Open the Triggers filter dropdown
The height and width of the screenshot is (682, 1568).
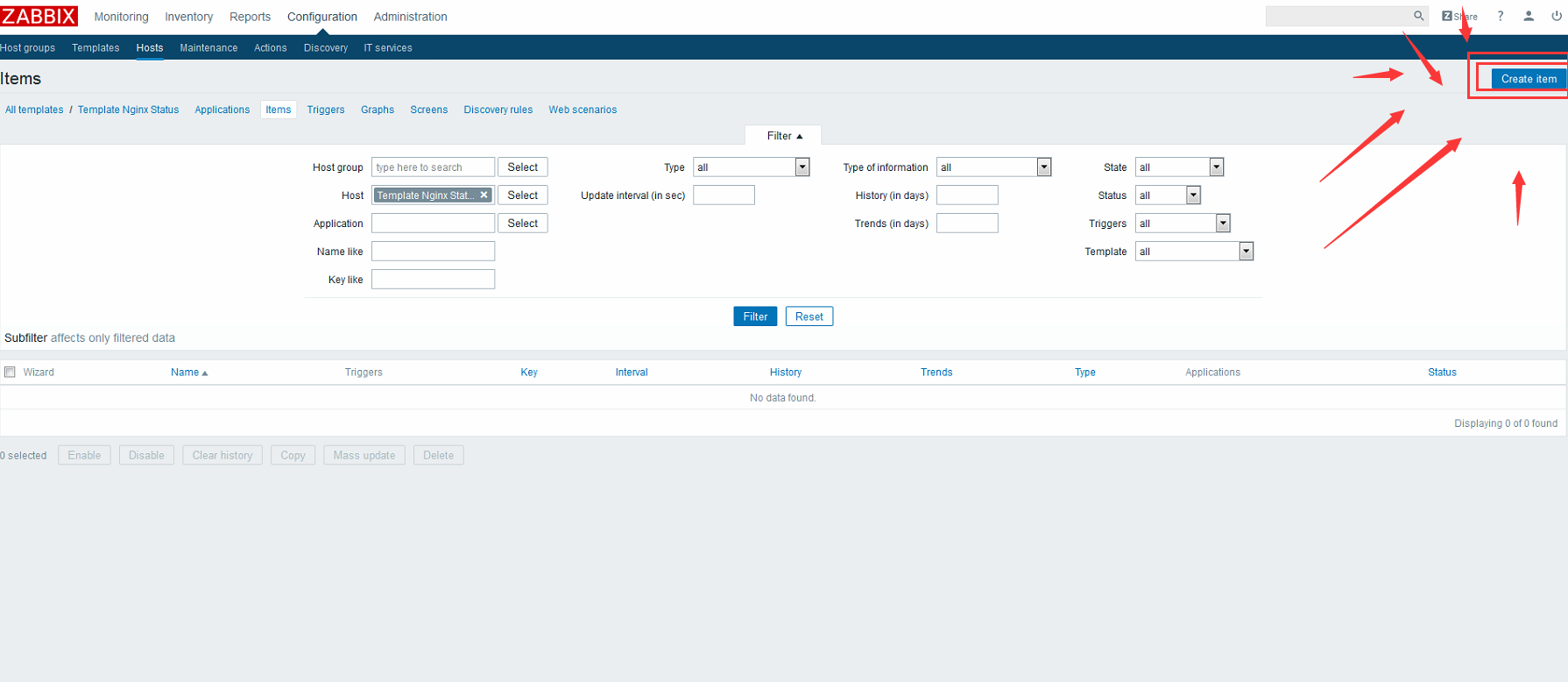(1183, 223)
